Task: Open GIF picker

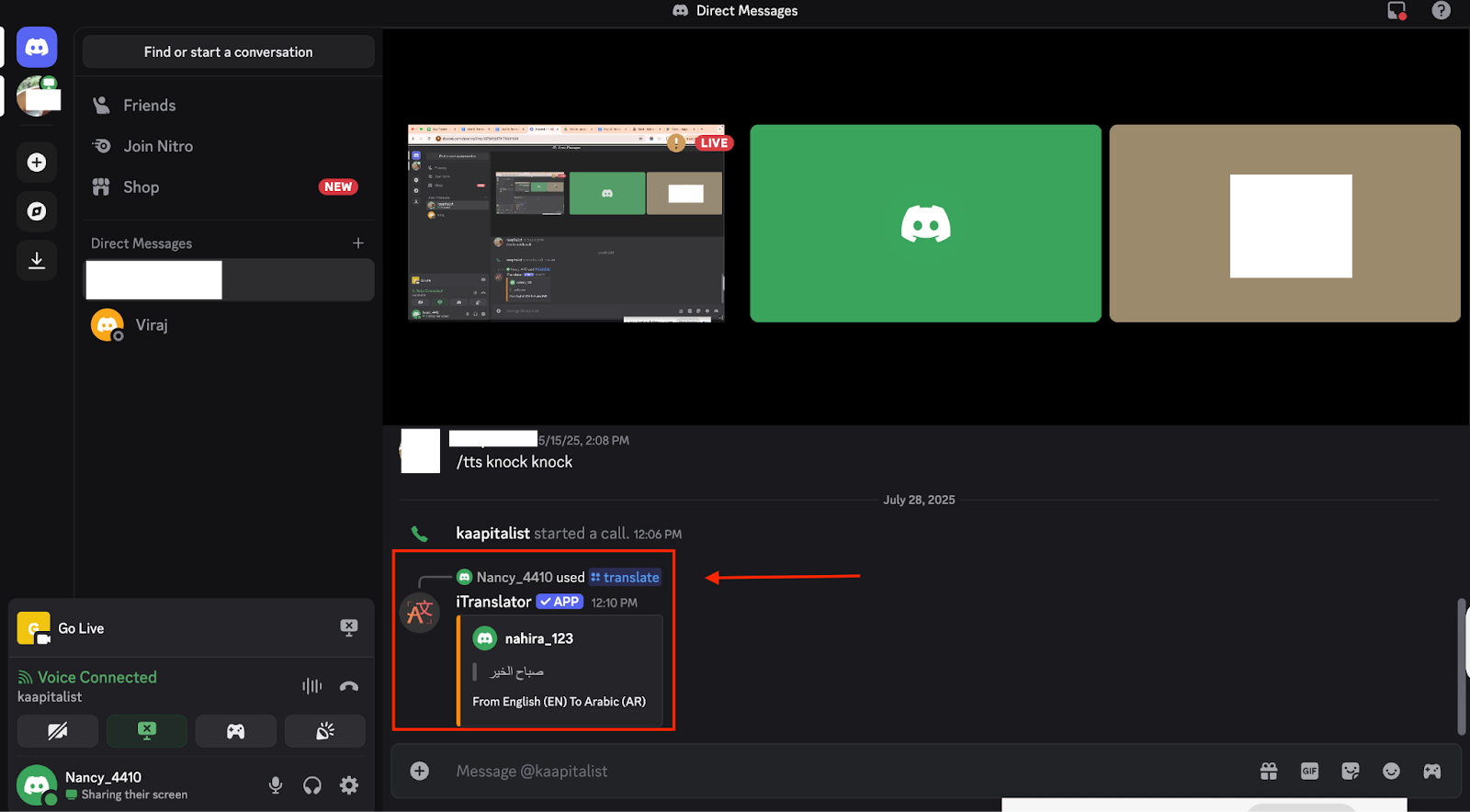Action: point(1309,772)
